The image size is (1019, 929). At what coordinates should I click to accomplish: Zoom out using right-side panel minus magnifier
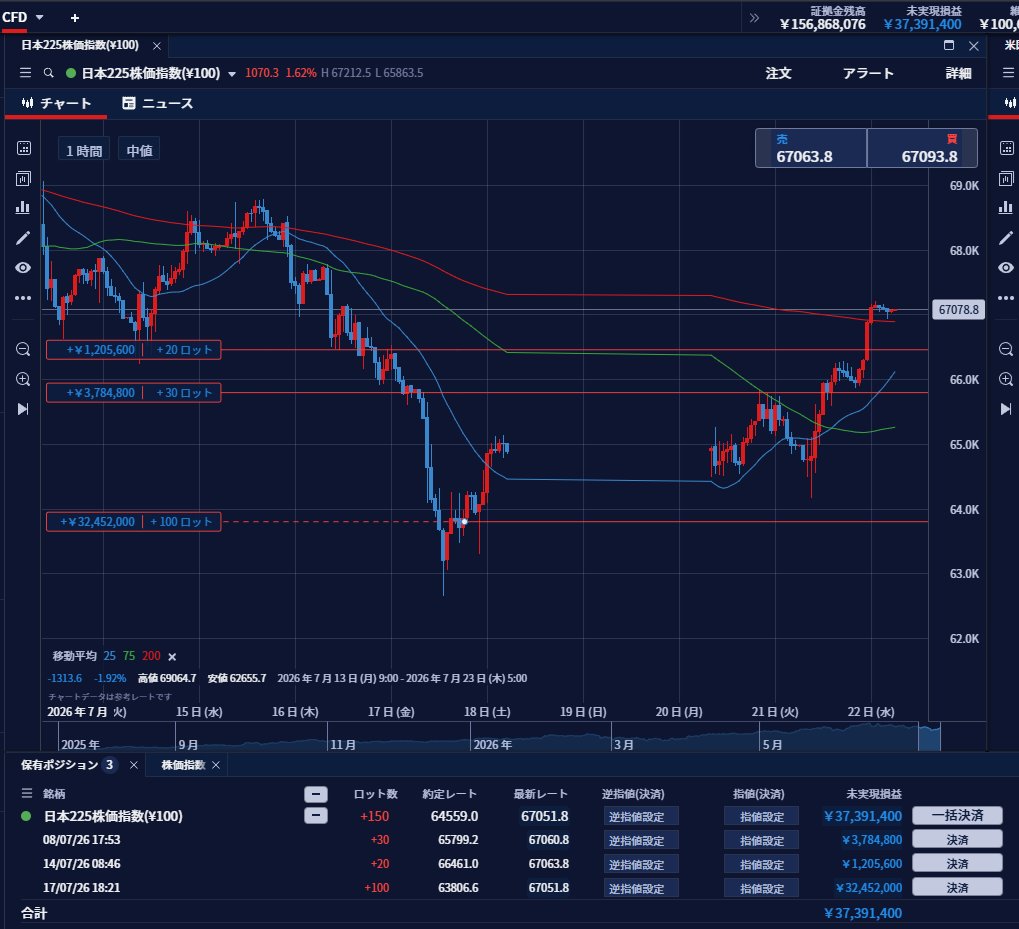click(x=1006, y=350)
